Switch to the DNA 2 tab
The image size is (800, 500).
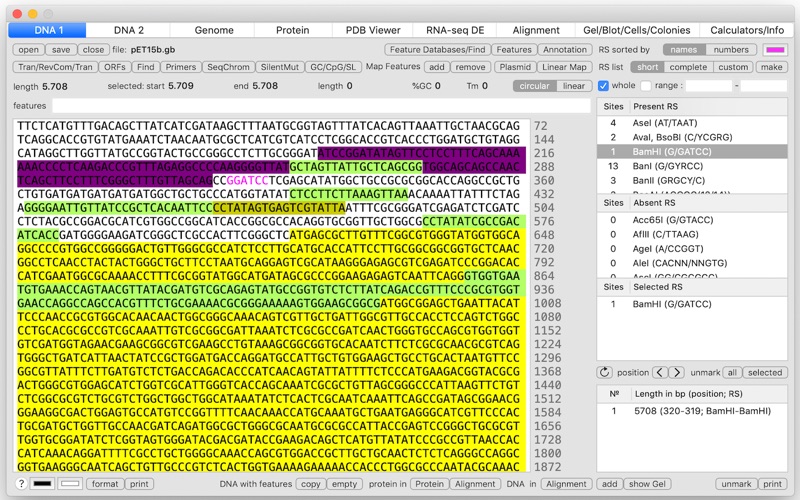point(129,30)
